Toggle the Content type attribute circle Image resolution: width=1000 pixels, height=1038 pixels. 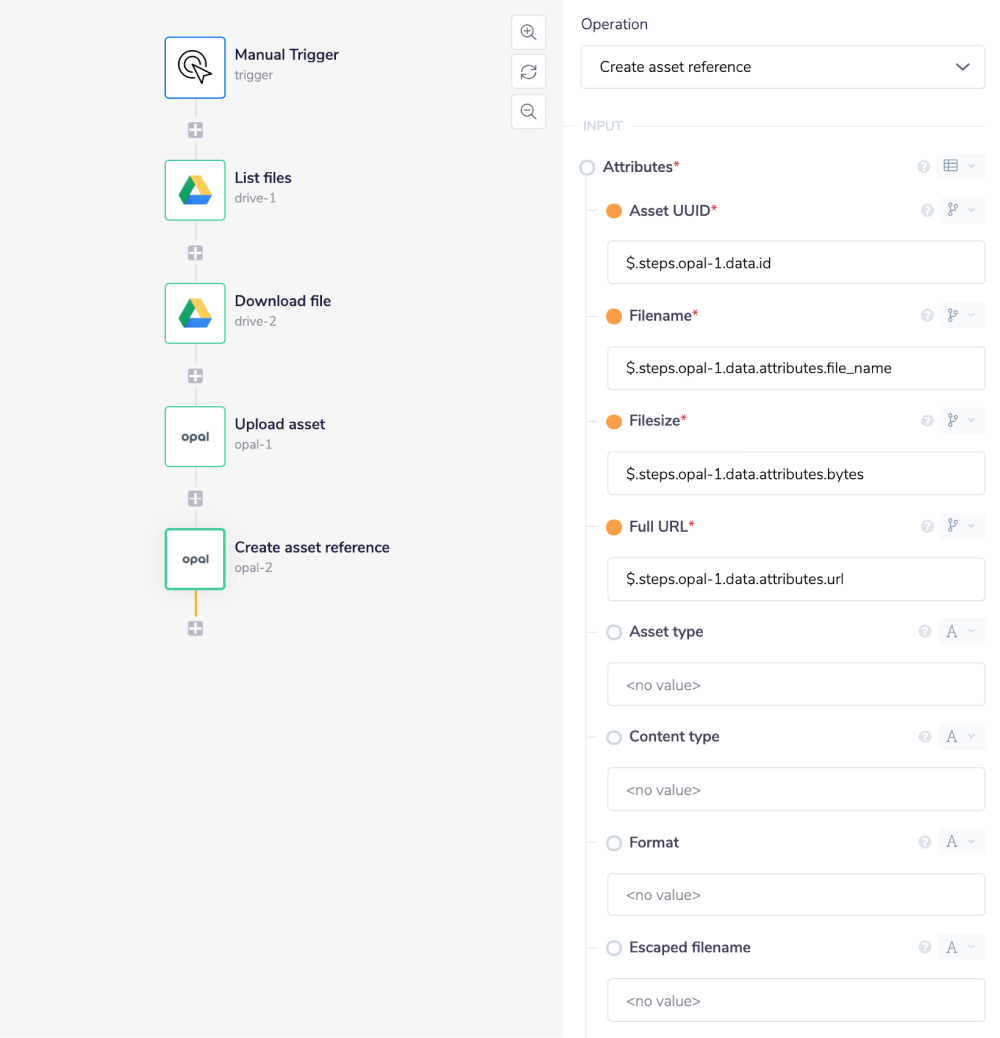(614, 737)
